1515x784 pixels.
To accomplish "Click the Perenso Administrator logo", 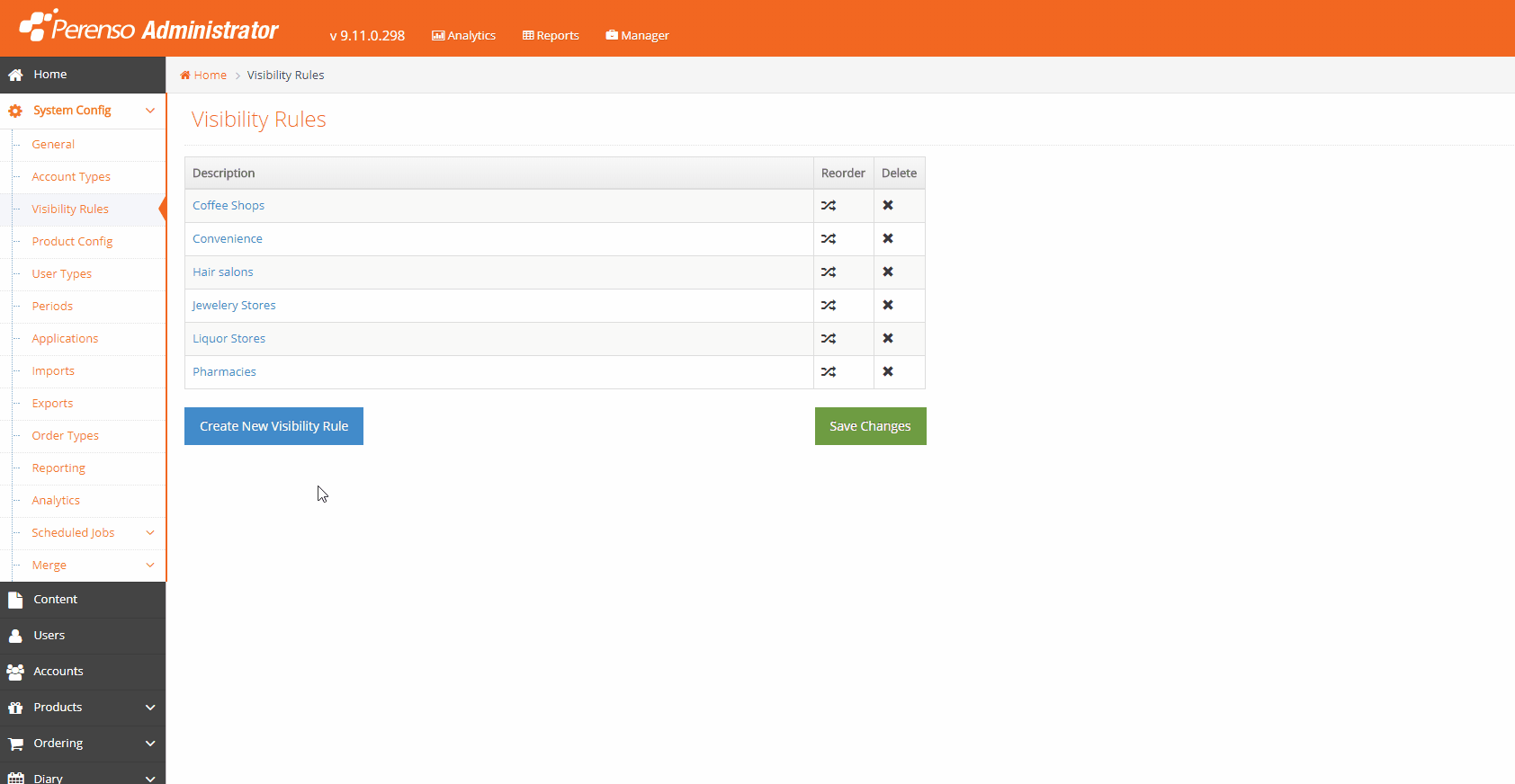I will point(149,27).
